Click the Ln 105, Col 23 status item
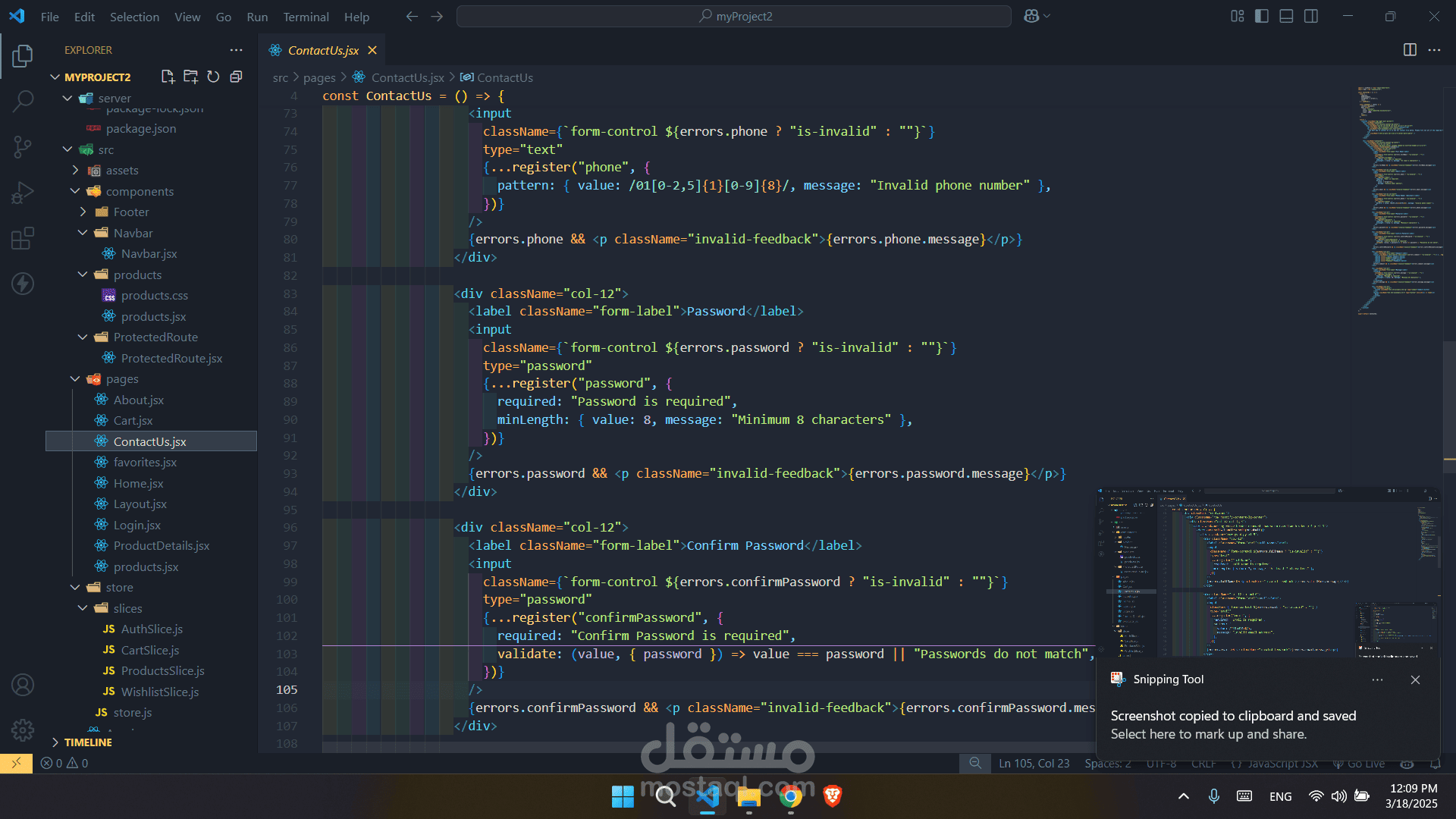The image size is (1456, 819). [x=1034, y=764]
